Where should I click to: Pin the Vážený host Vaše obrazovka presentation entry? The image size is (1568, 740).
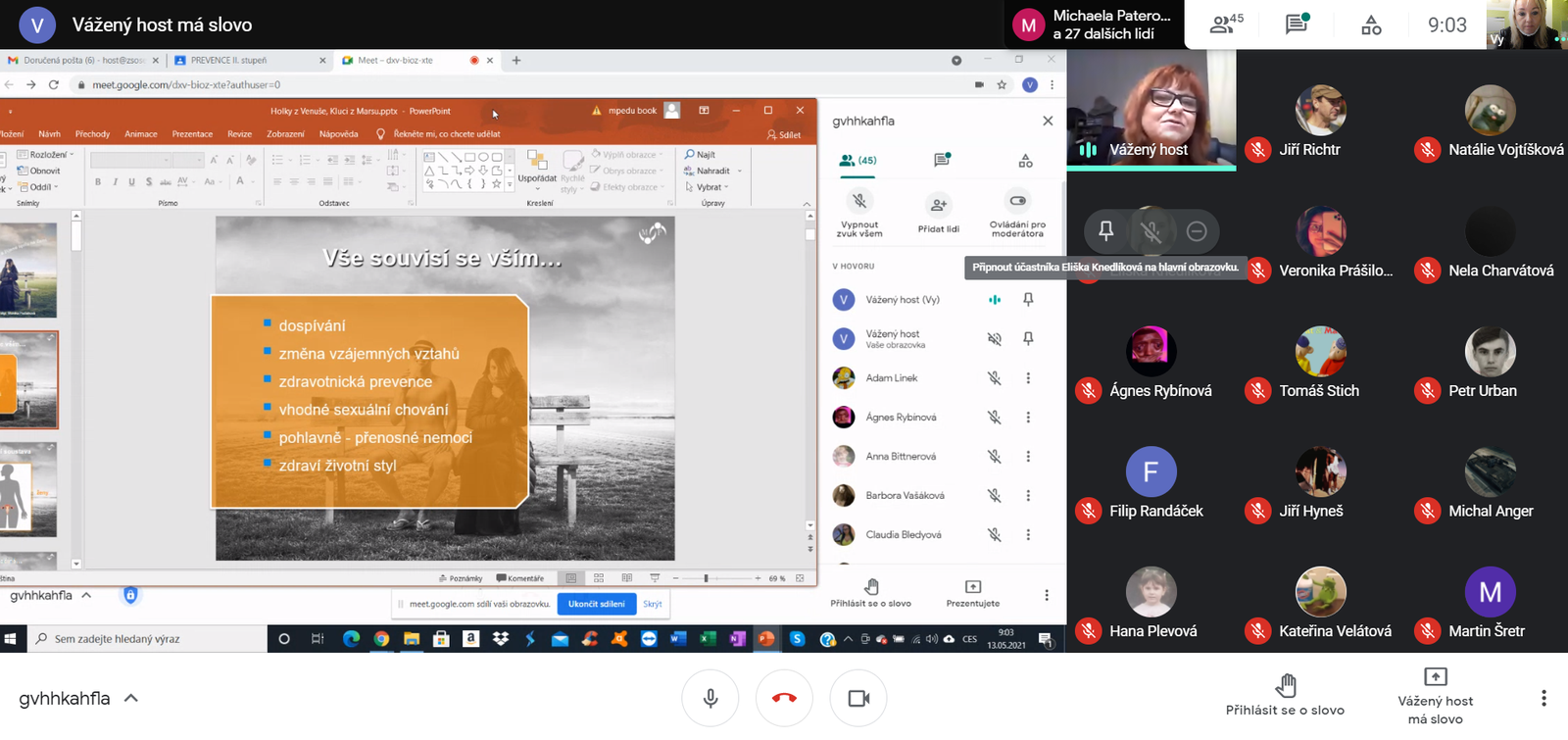click(x=1028, y=338)
